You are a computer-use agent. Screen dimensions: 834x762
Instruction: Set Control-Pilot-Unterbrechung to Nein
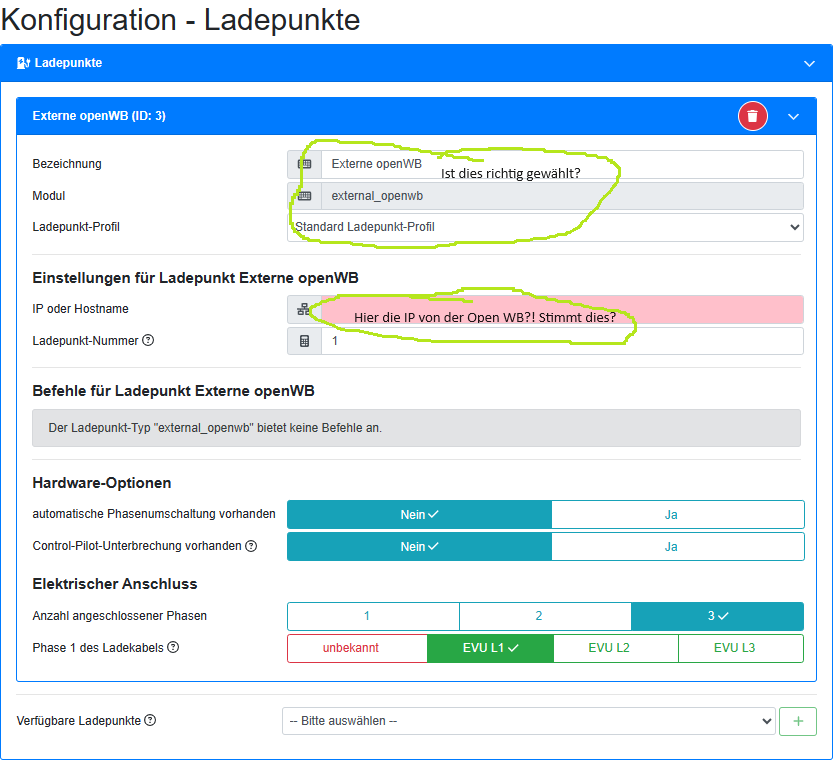pos(419,546)
